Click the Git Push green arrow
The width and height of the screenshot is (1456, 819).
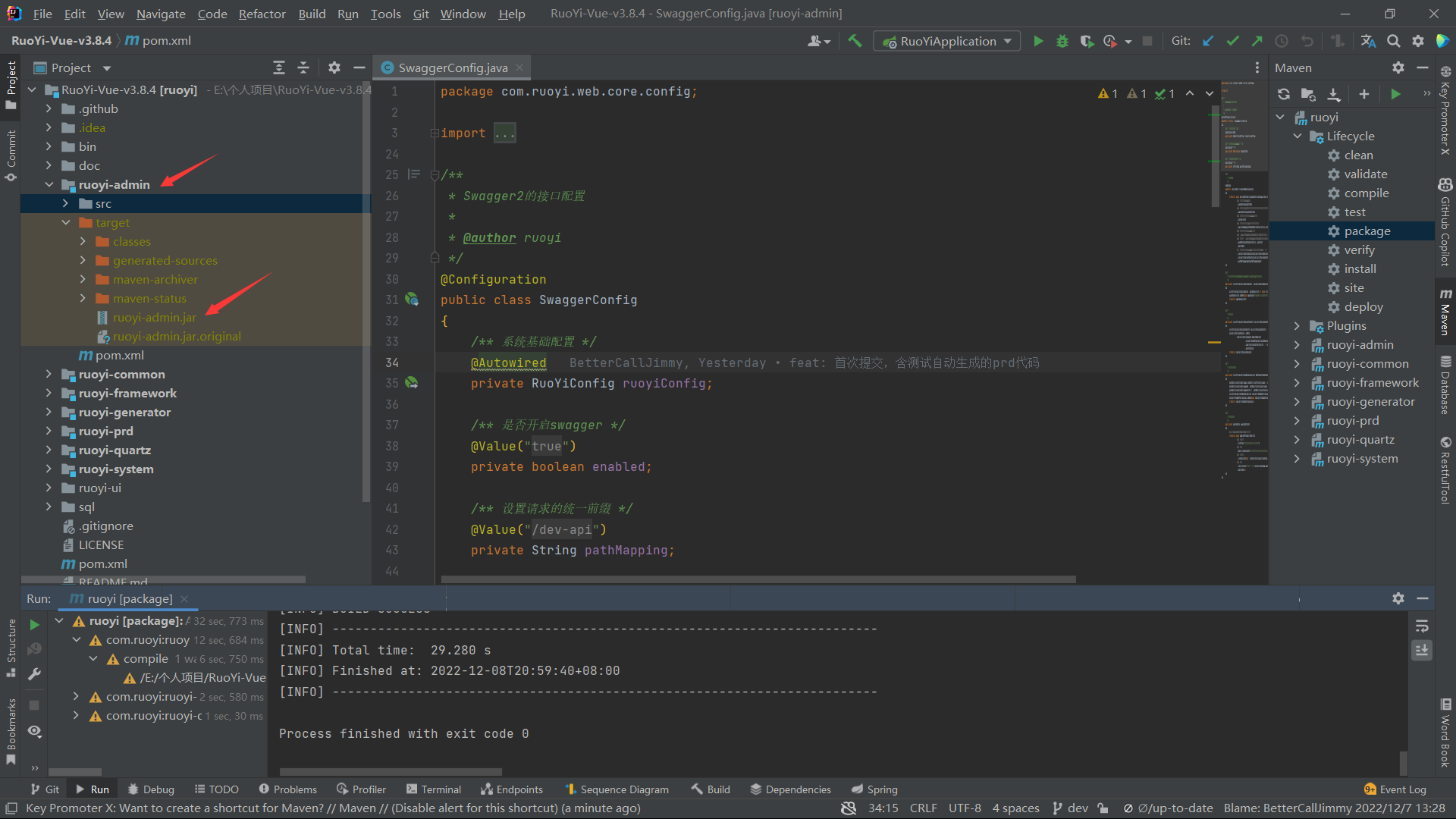[x=1257, y=41]
